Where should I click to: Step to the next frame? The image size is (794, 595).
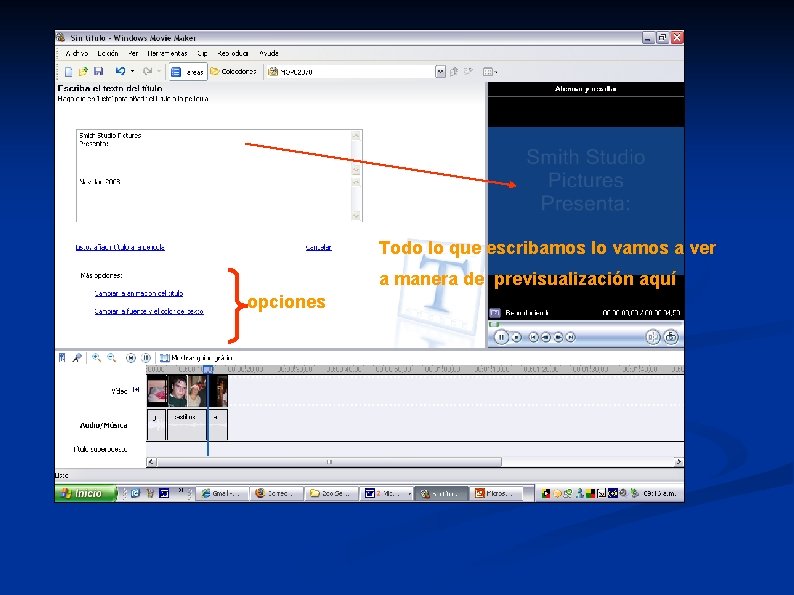[x=558, y=337]
